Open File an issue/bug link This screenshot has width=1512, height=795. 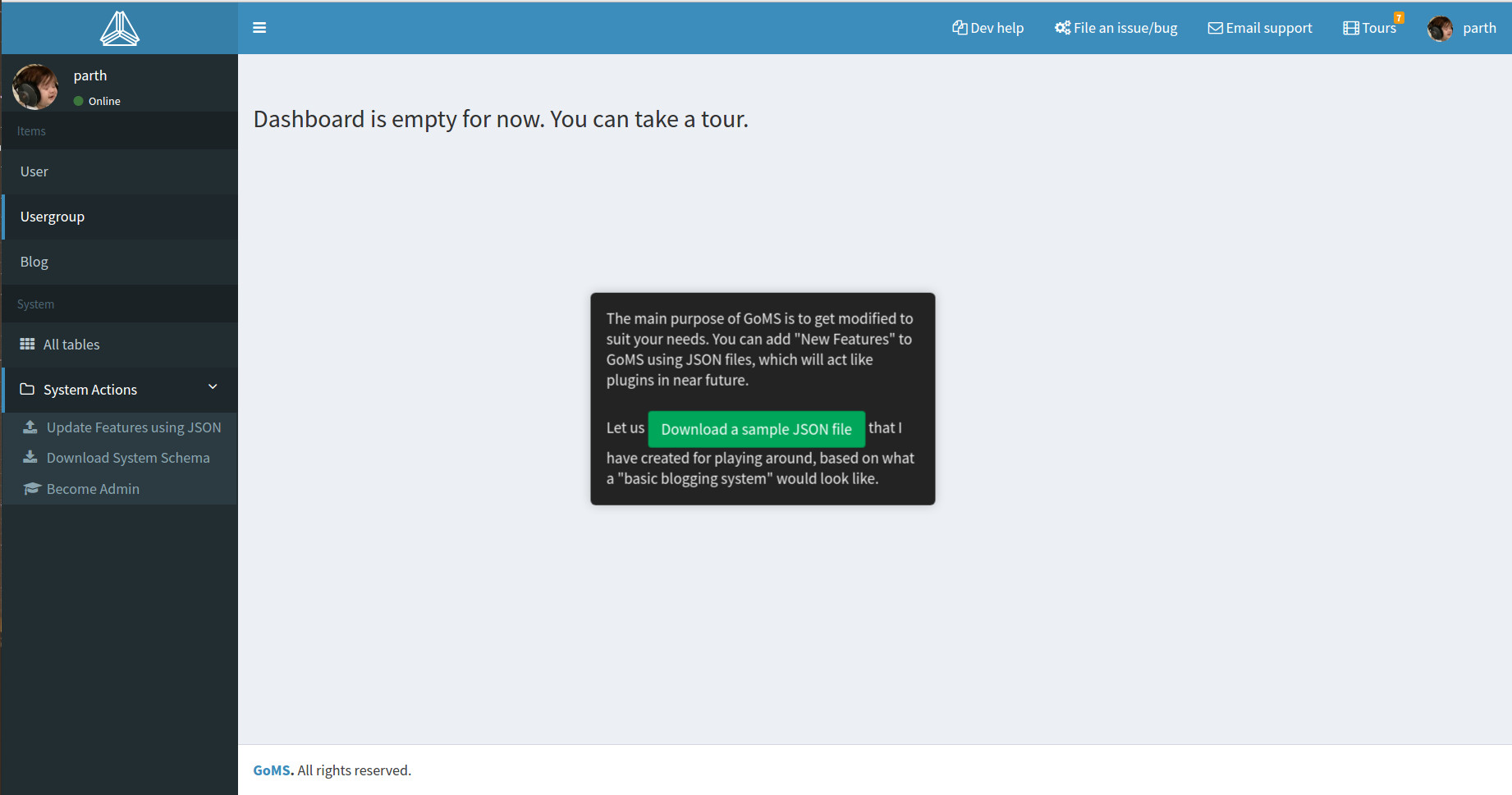(1116, 28)
